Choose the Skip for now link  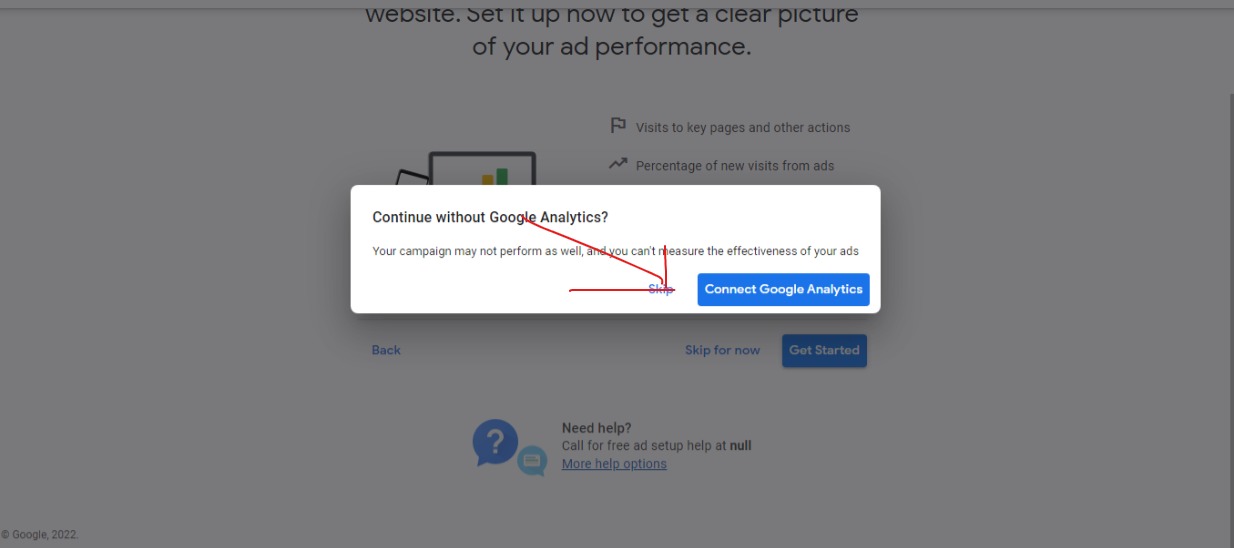(x=722, y=350)
